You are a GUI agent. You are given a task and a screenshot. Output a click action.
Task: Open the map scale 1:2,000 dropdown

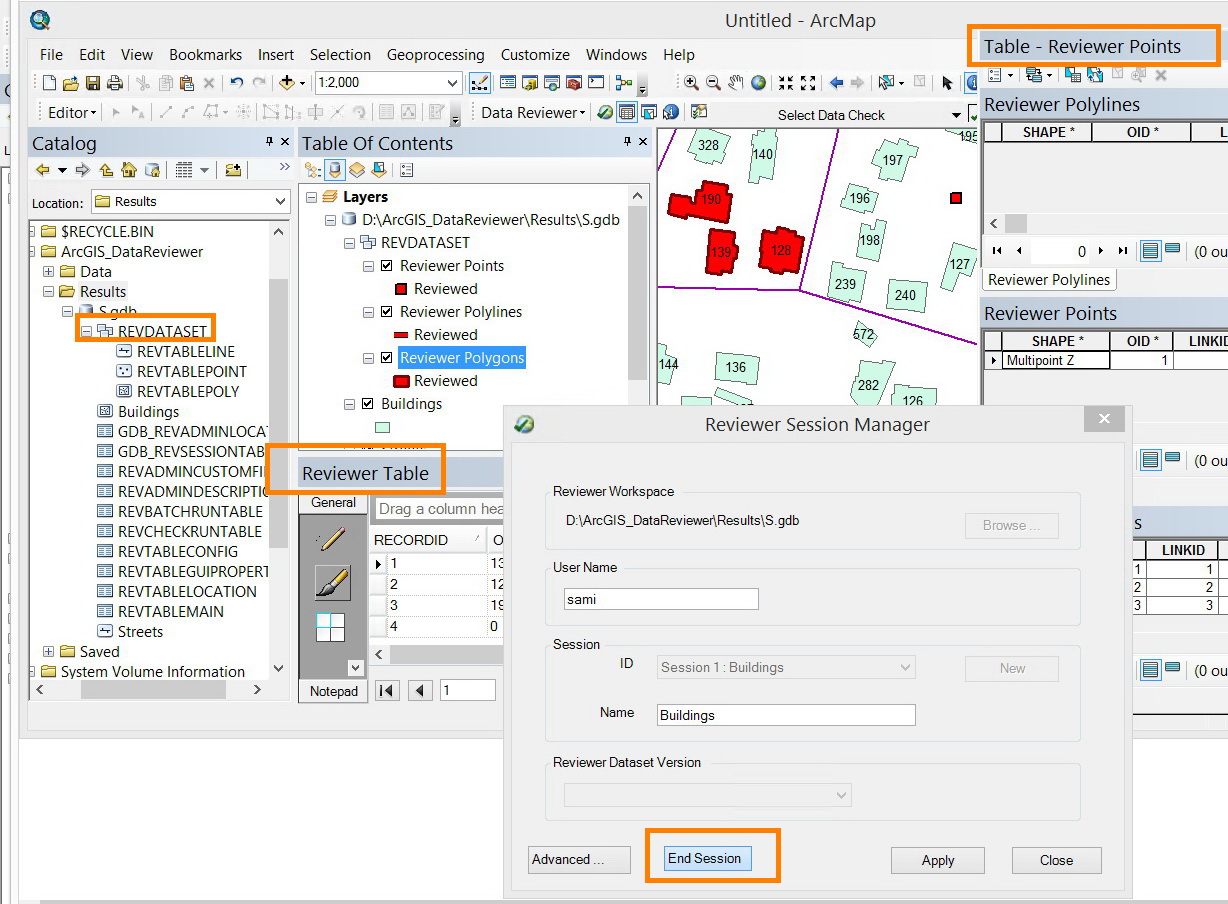pos(453,83)
